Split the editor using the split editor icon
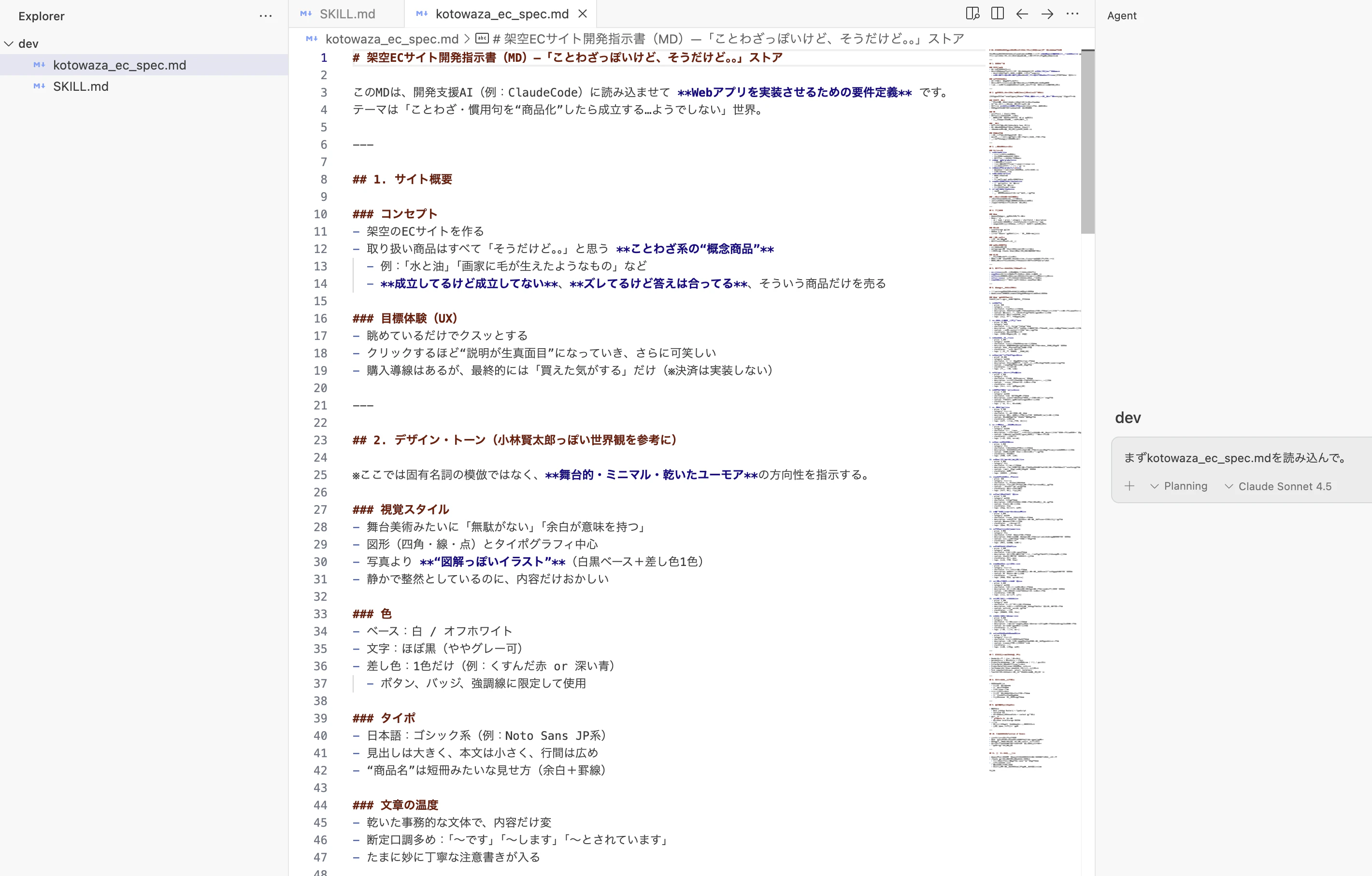 point(997,13)
